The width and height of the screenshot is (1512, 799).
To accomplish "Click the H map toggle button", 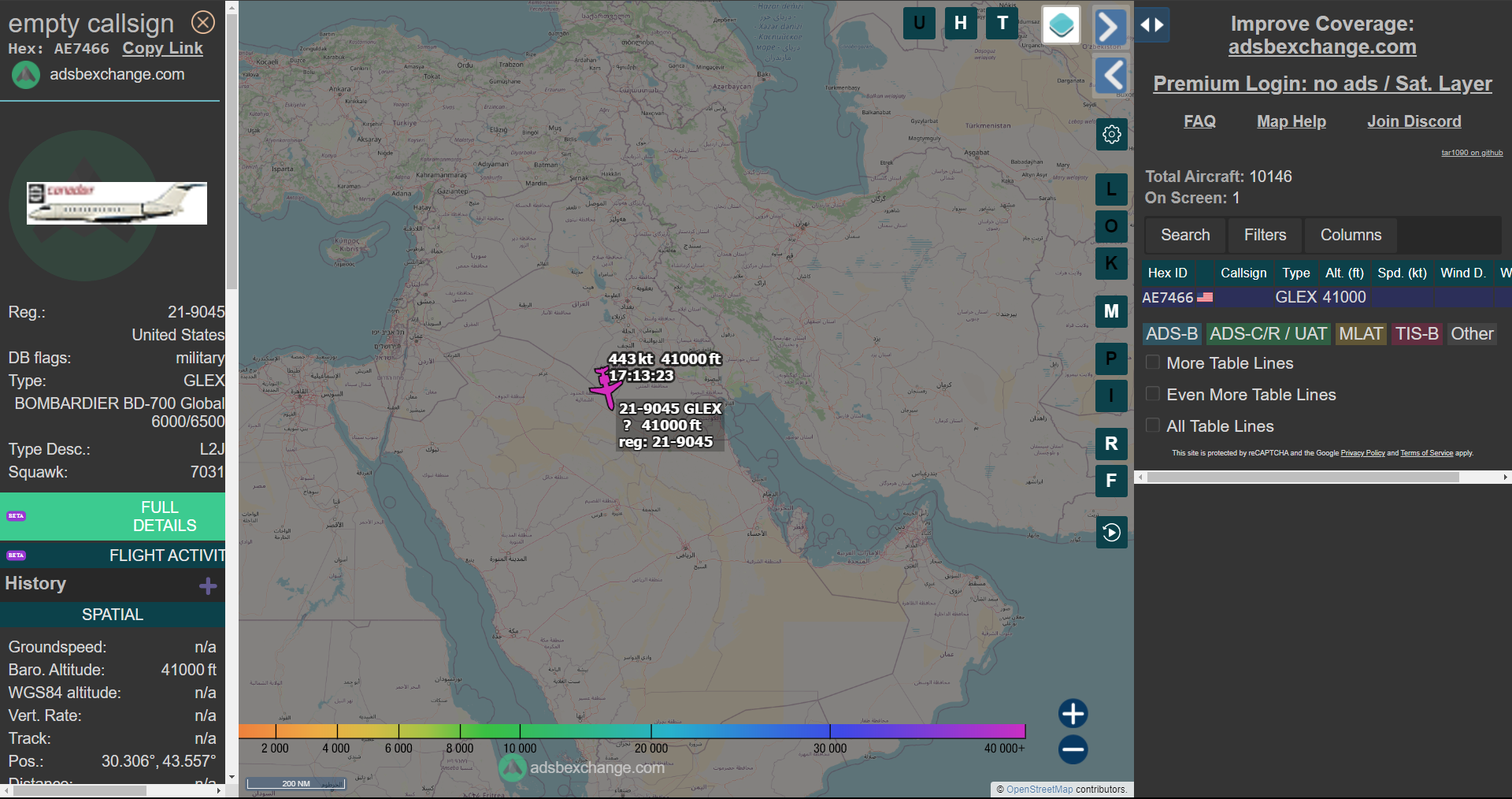I will tap(961, 23).
